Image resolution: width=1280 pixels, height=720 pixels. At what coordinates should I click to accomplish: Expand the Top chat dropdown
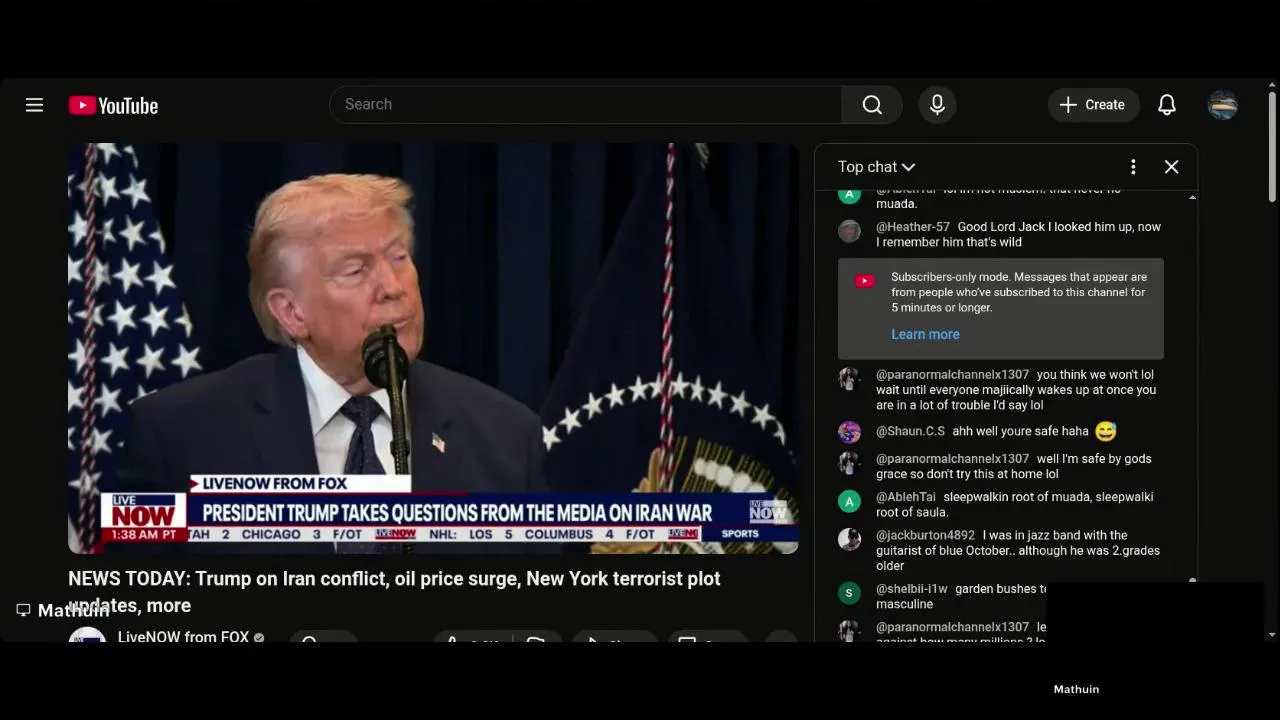coord(876,167)
